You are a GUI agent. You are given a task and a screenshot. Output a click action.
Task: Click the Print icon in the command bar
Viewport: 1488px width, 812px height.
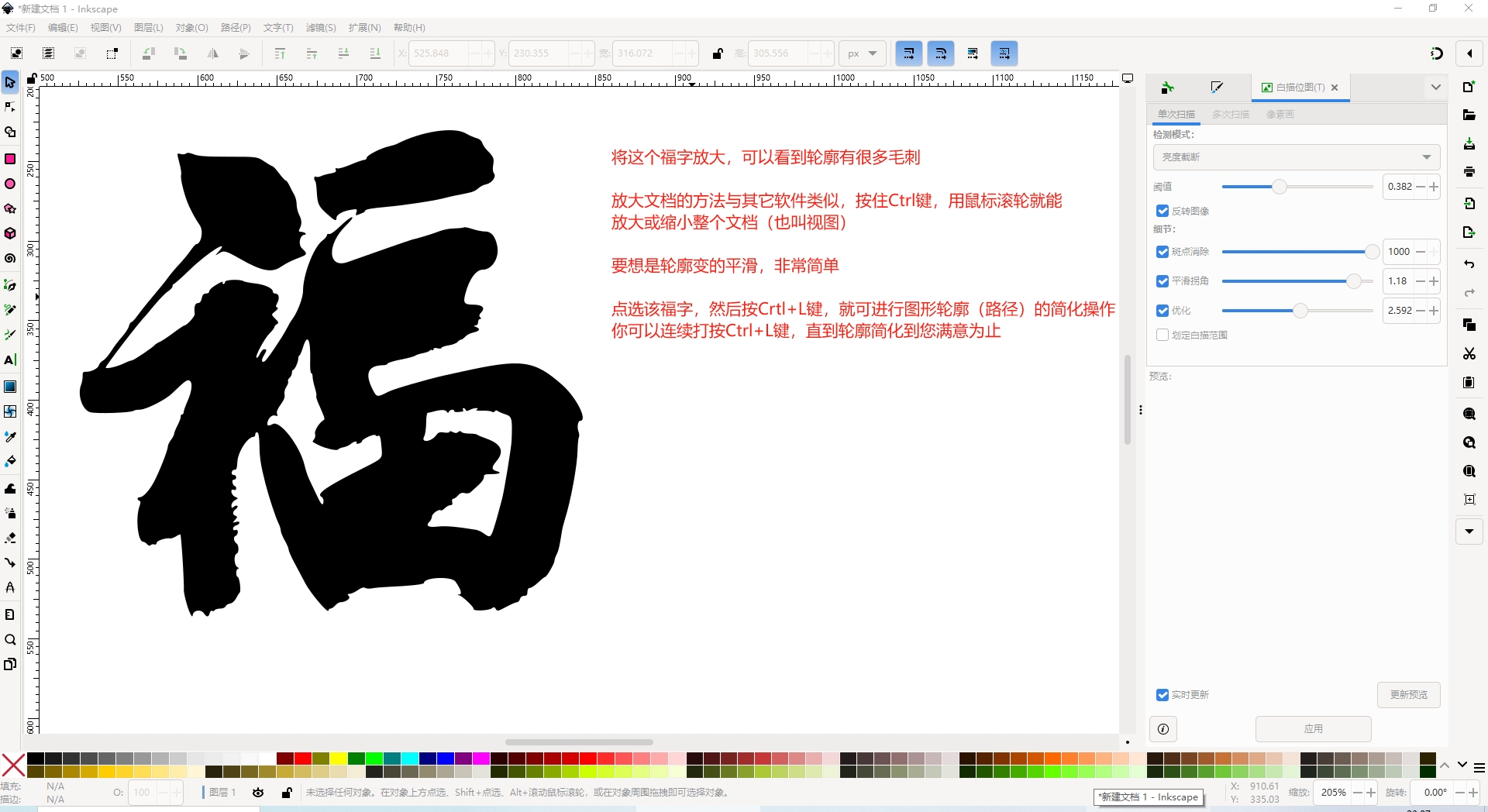pos(1469,172)
